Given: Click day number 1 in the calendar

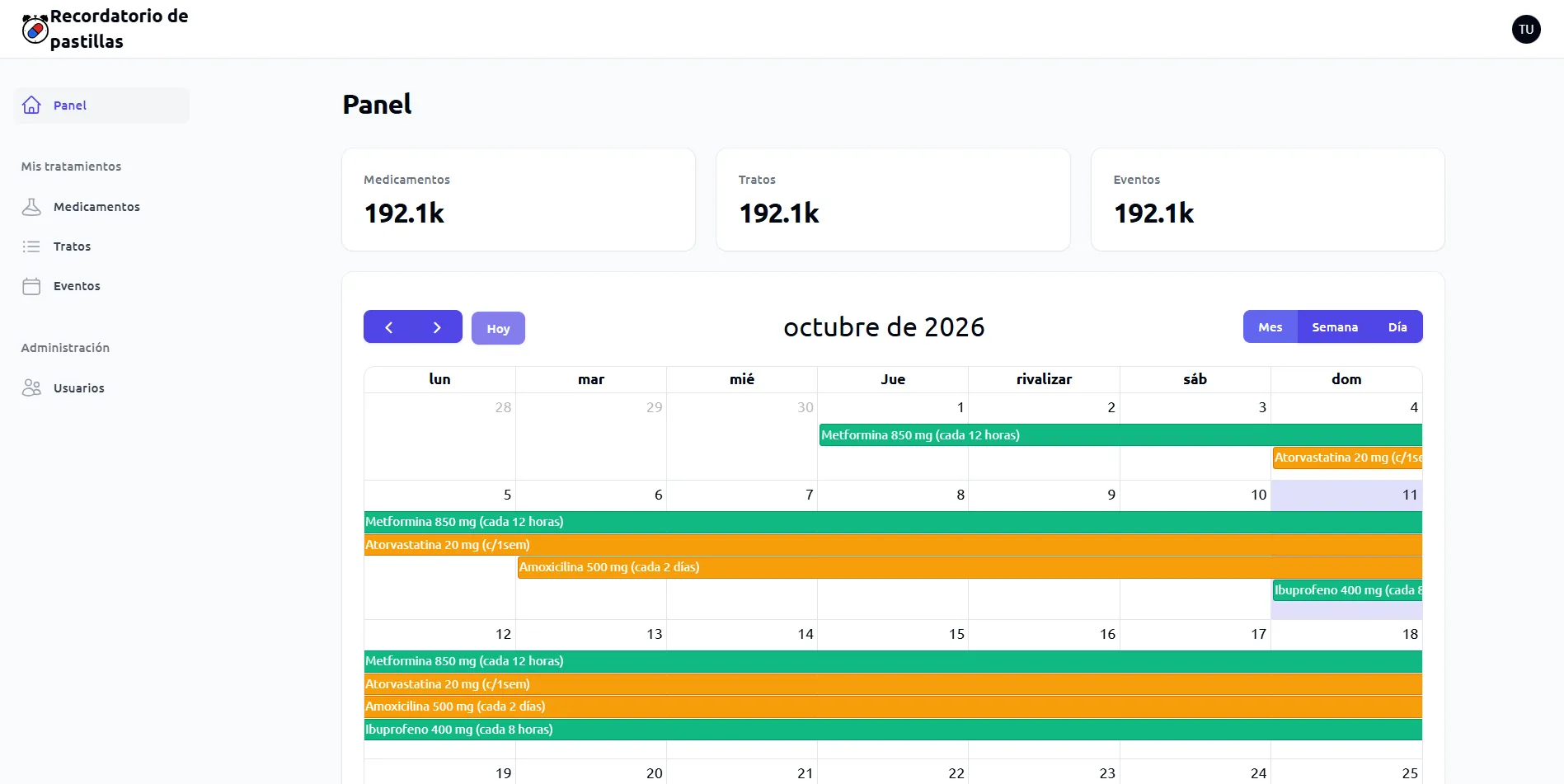Looking at the screenshot, I should coord(960,407).
